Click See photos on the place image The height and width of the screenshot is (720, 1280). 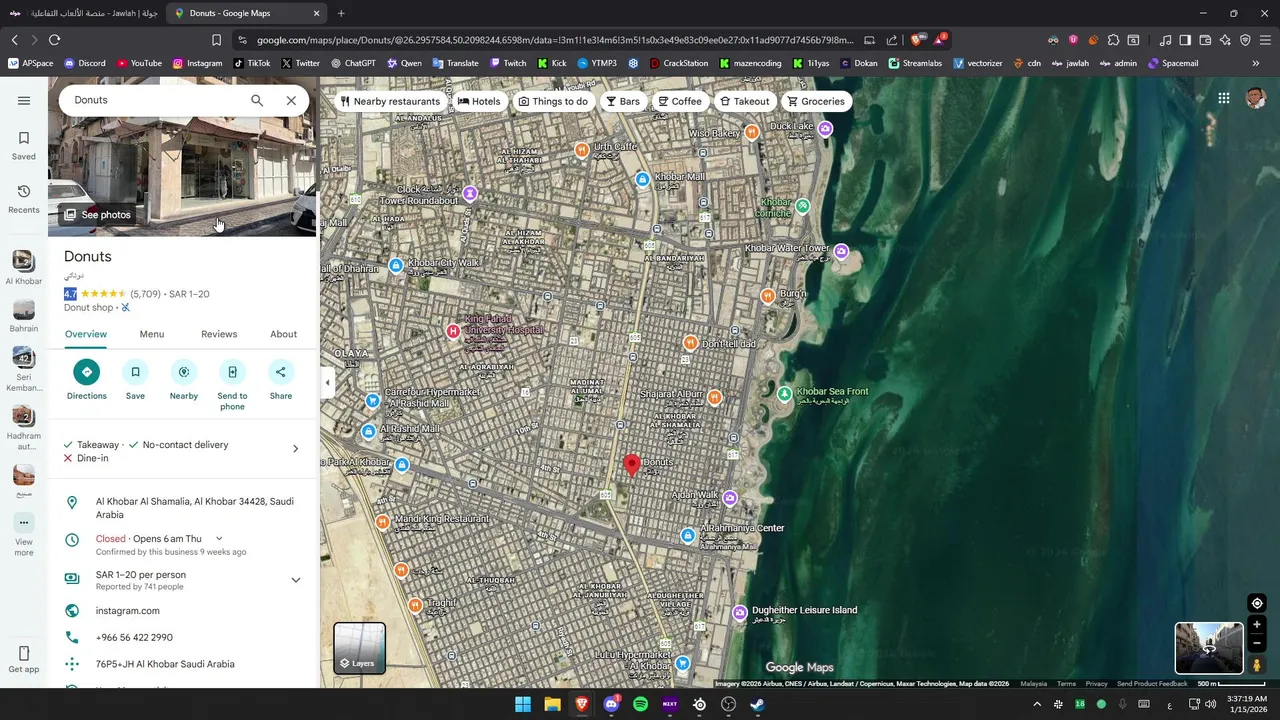point(97,215)
